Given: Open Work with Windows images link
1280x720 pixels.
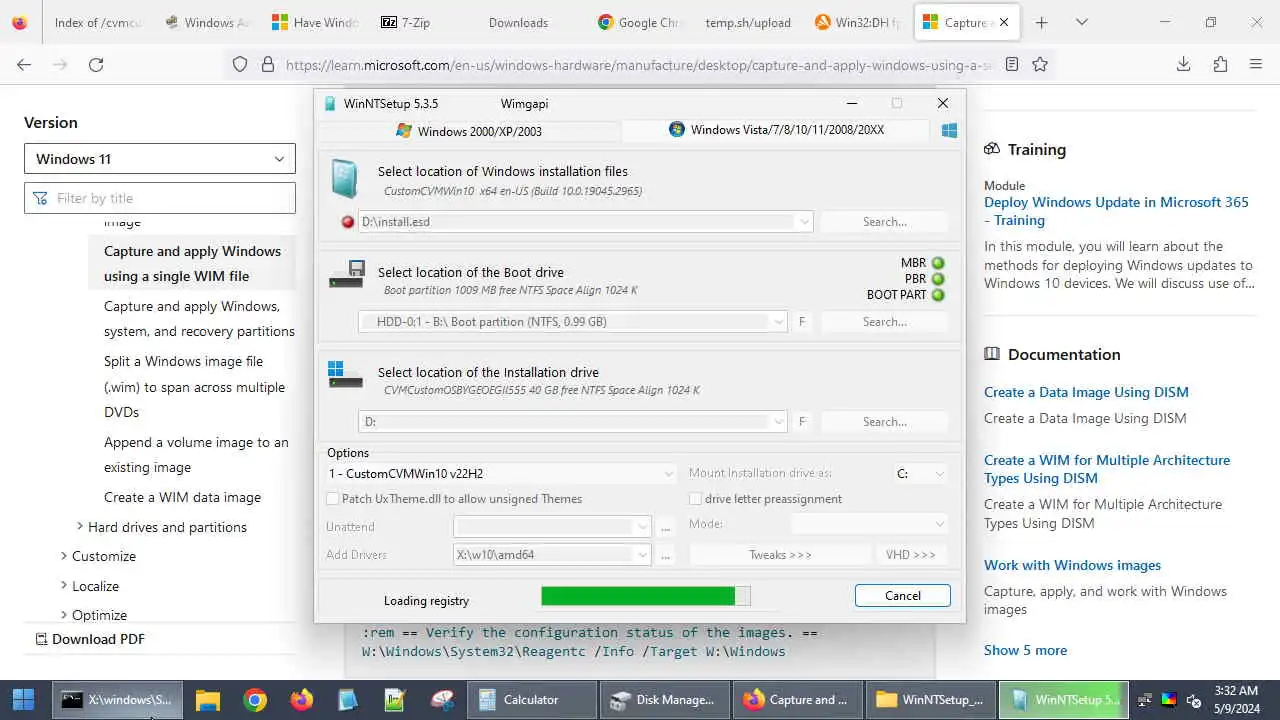Looking at the screenshot, I should click(1072, 565).
